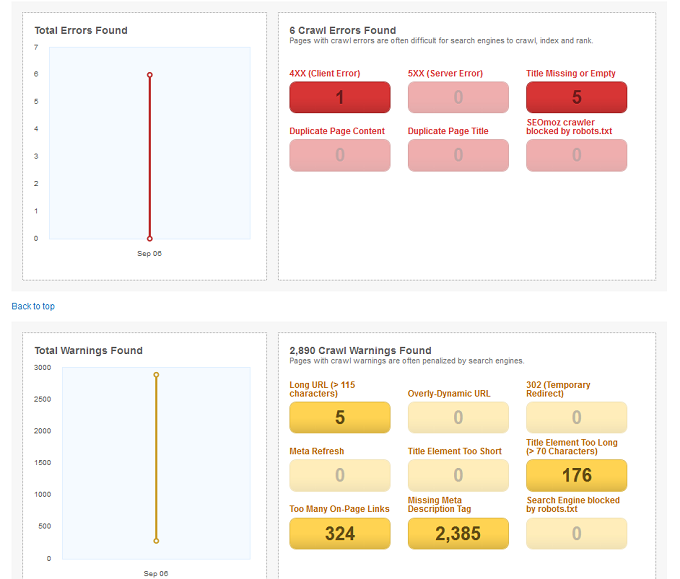Click the 6 Crawl Errors Found heading
Screen dimensions: 680x579
click(x=343, y=30)
